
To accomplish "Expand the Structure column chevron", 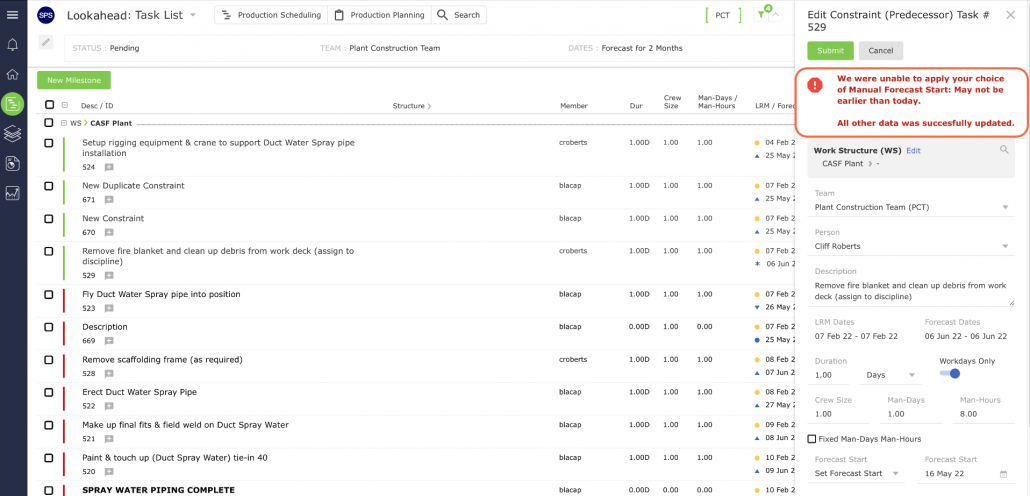I will point(430,106).
